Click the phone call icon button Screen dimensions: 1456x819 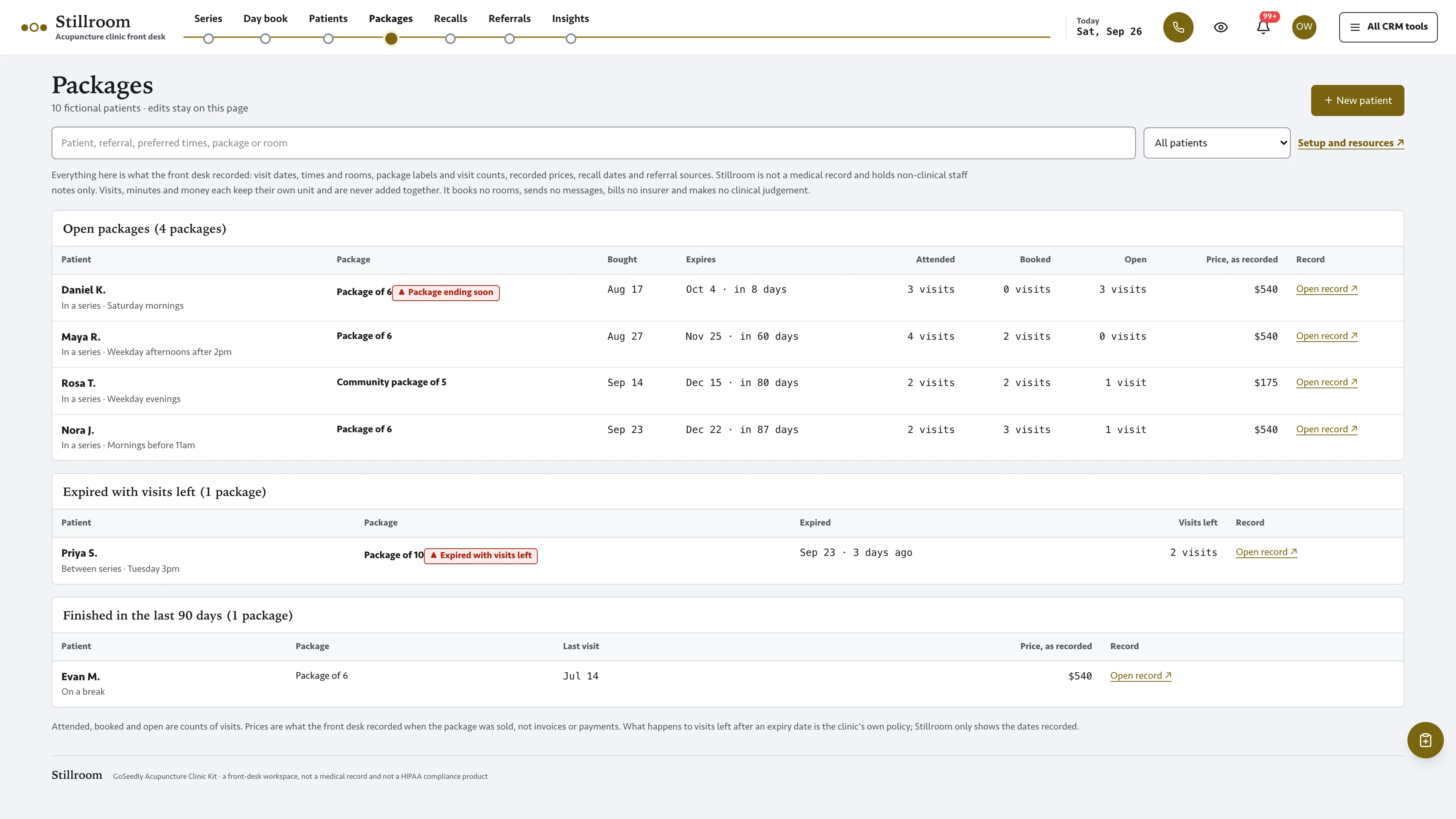pos(1178,27)
